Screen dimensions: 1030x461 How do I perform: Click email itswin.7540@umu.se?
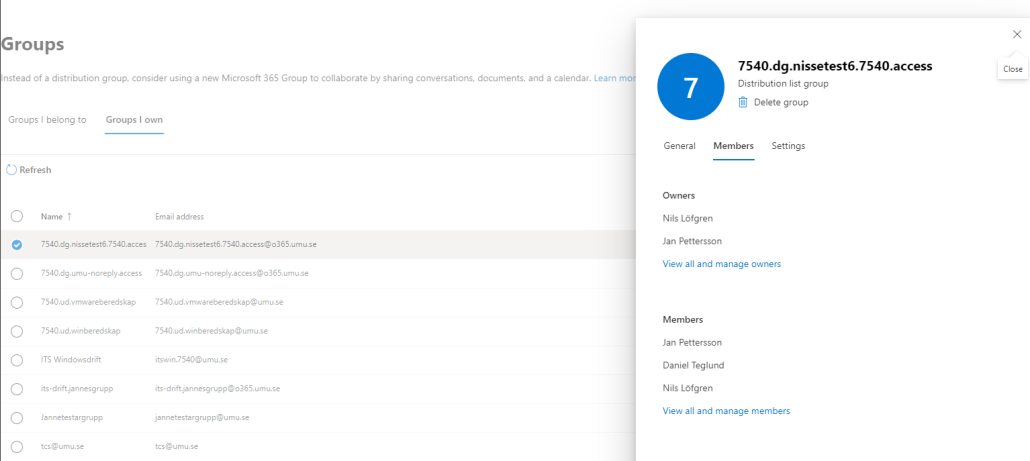192,360
